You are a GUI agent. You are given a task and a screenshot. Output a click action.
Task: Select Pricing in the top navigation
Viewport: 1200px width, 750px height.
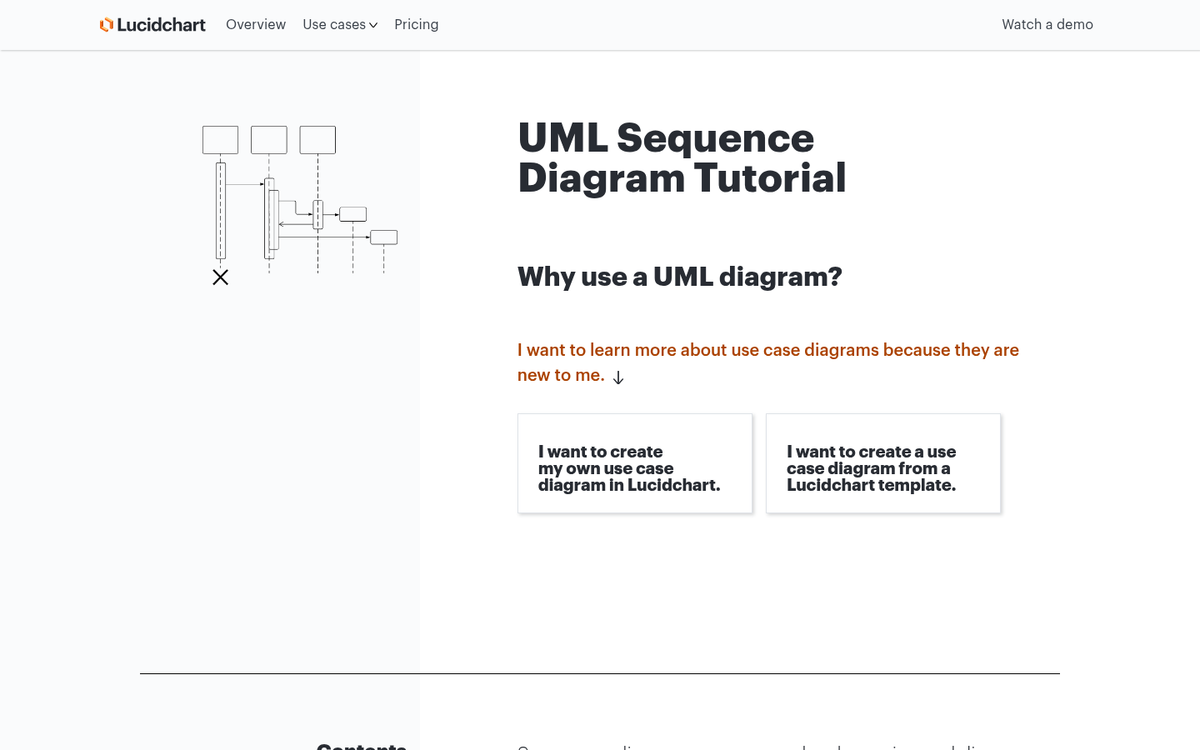coord(416,24)
